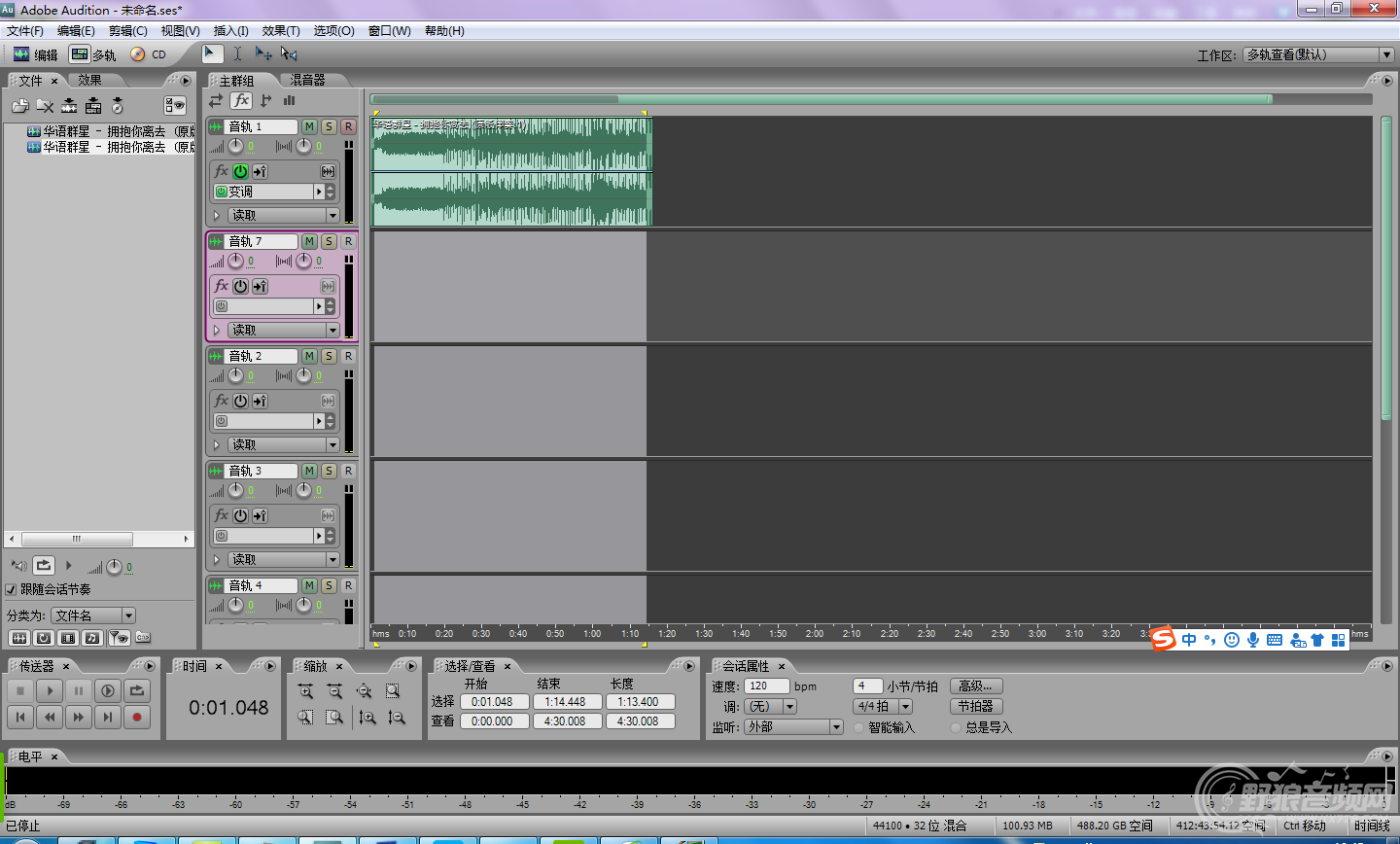Open the CD view
Image resolution: width=1400 pixels, height=844 pixels.
coord(149,54)
